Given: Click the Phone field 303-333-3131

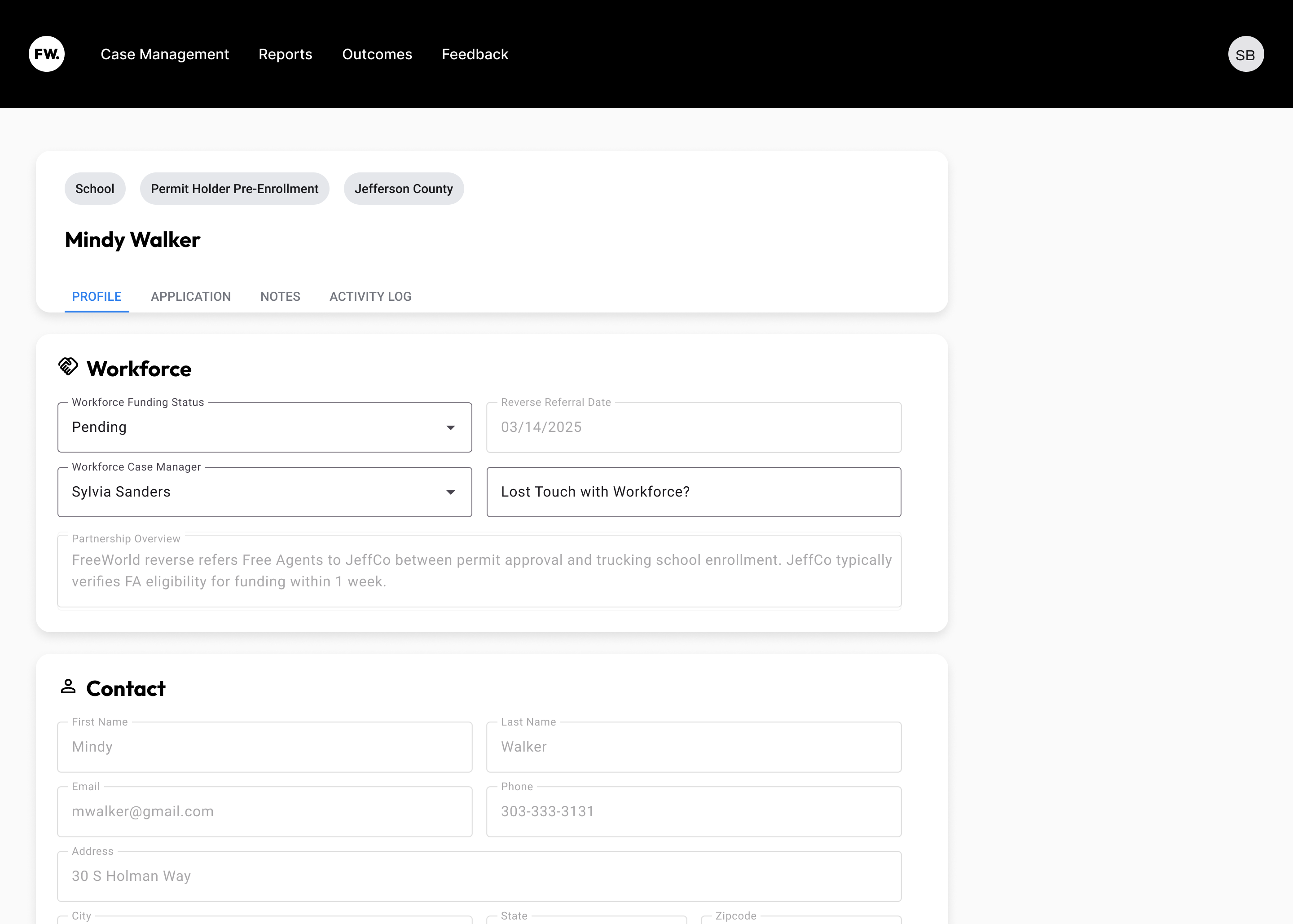Looking at the screenshot, I should pyautogui.click(x=694, y=812).
